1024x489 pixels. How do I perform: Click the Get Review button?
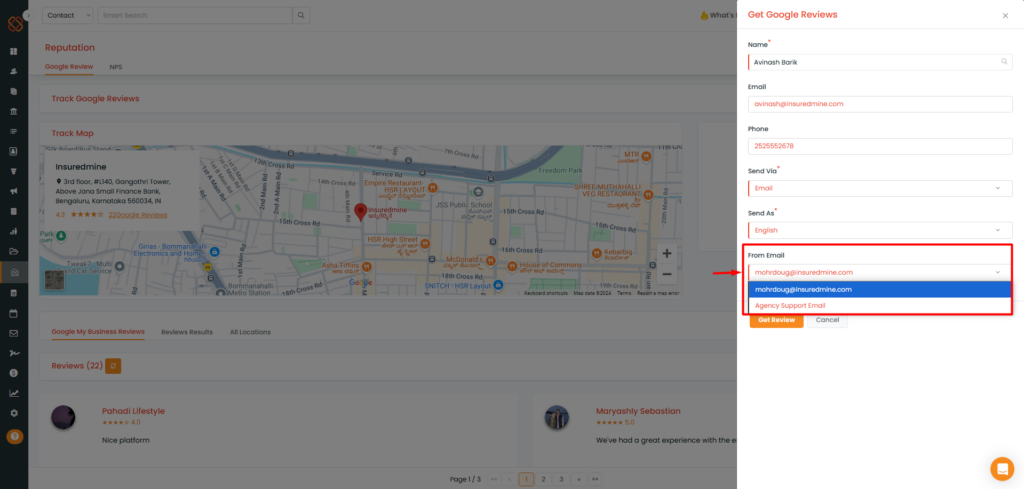click(776, 320)
